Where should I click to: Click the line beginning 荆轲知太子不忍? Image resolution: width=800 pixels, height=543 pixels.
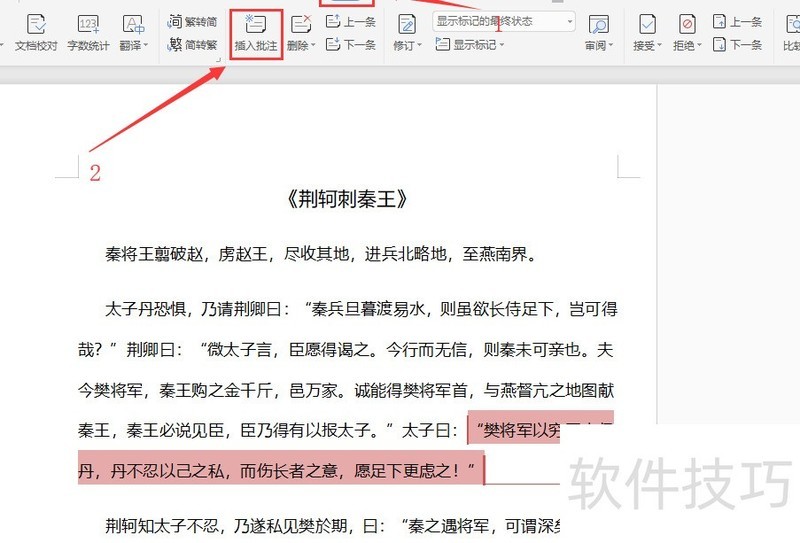click(x=333, y=526)
